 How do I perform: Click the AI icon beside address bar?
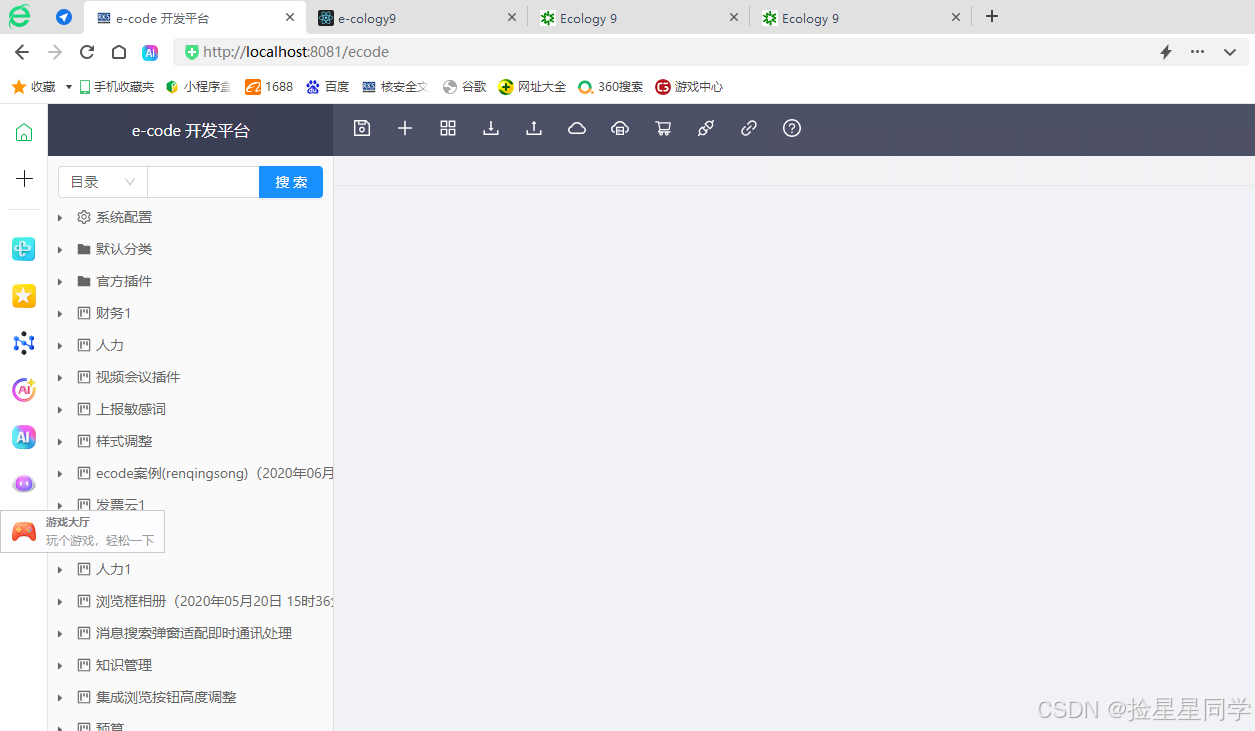click(150, 52)
